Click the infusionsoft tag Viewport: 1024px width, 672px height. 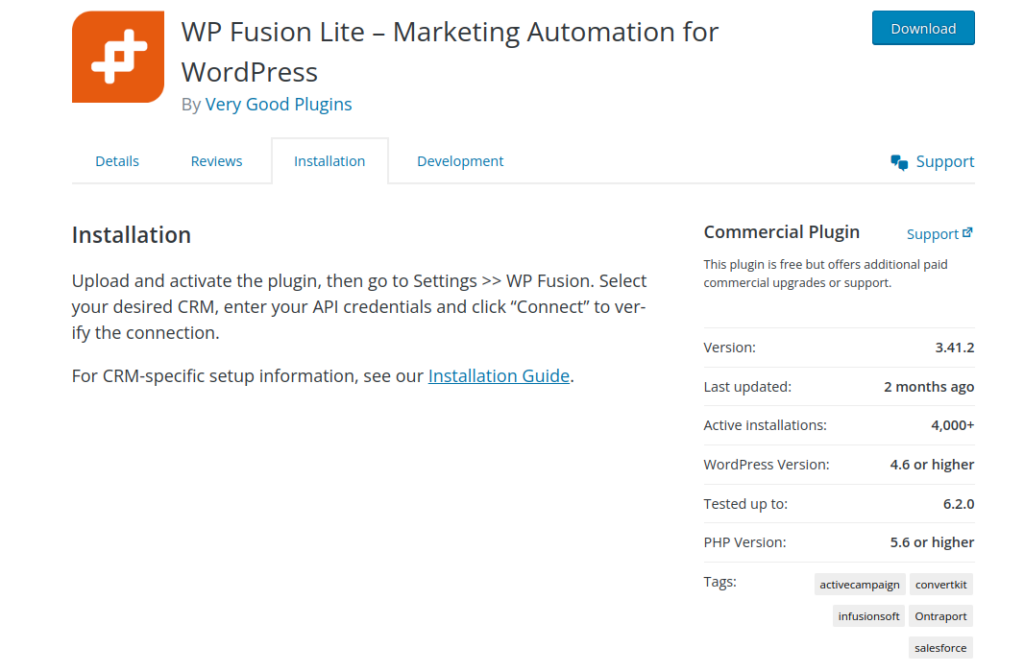tap(868, 616)
